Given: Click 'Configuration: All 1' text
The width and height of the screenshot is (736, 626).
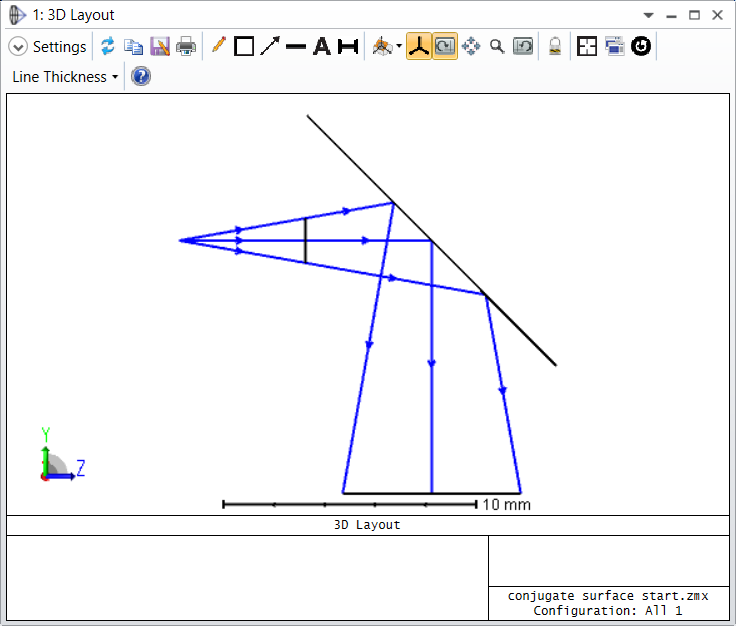Looking at the screenshot, I should 608,611.
